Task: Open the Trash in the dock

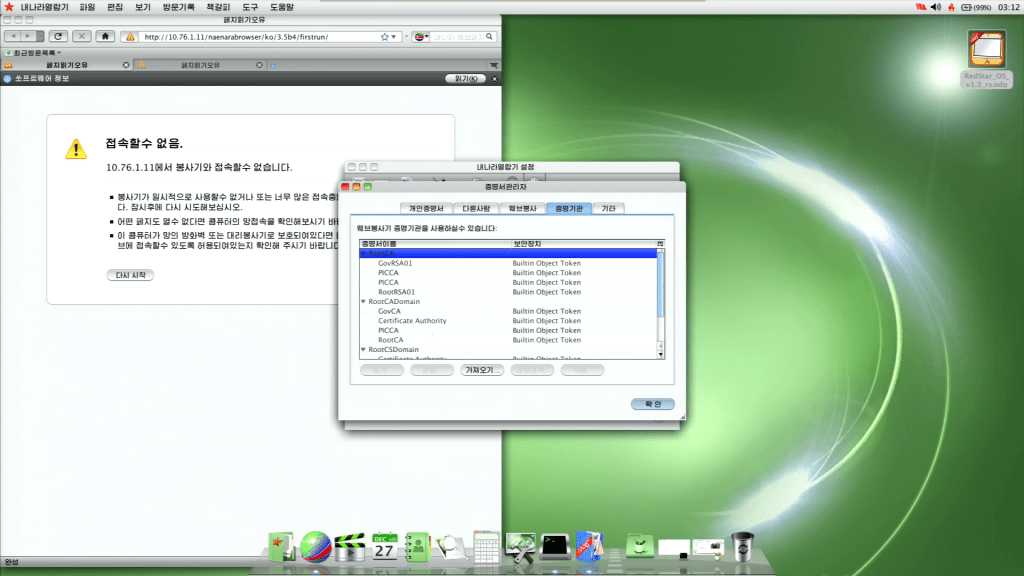Action: click(x=741, y=546)
